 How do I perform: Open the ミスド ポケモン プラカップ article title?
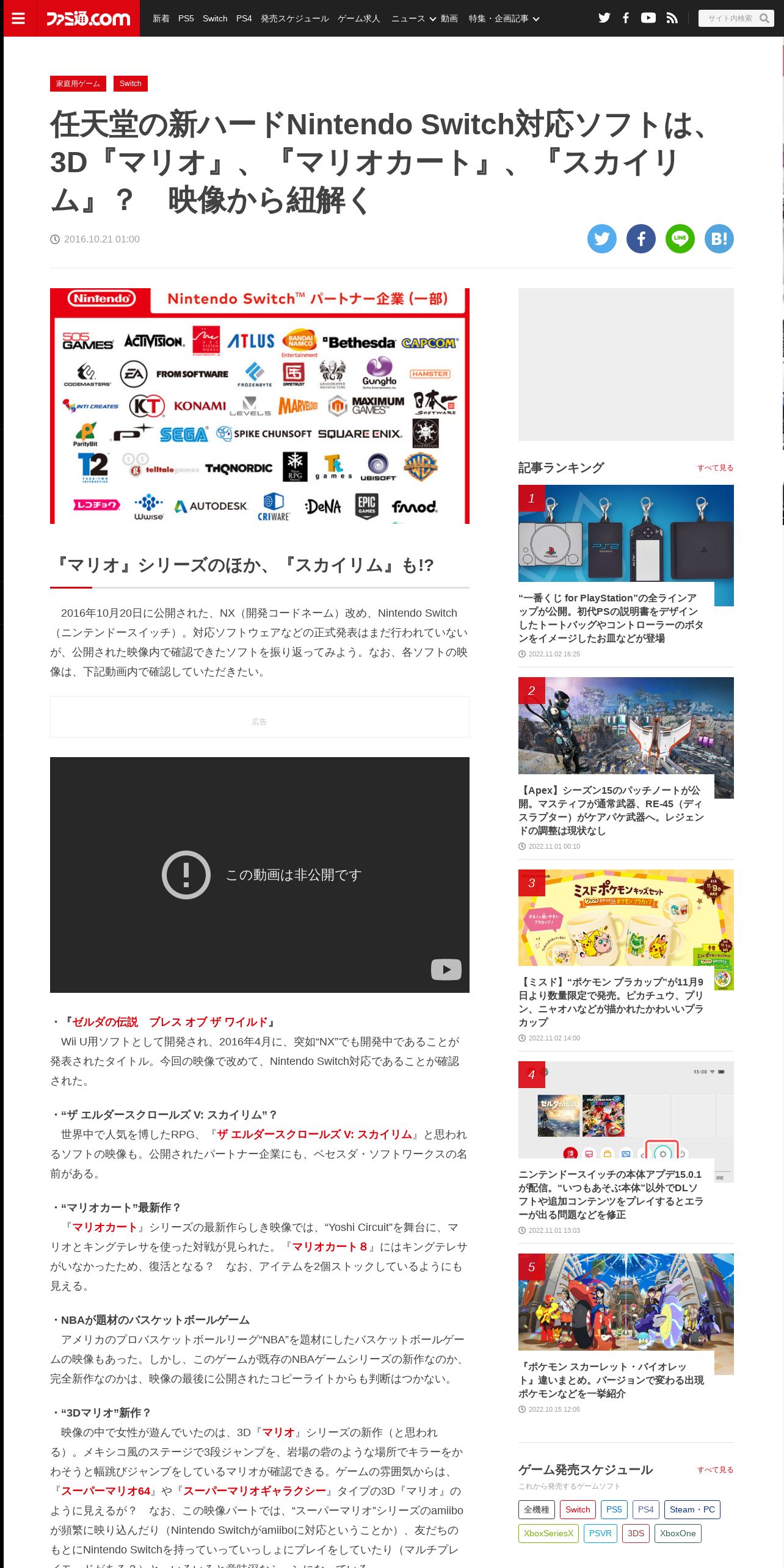611,1002
